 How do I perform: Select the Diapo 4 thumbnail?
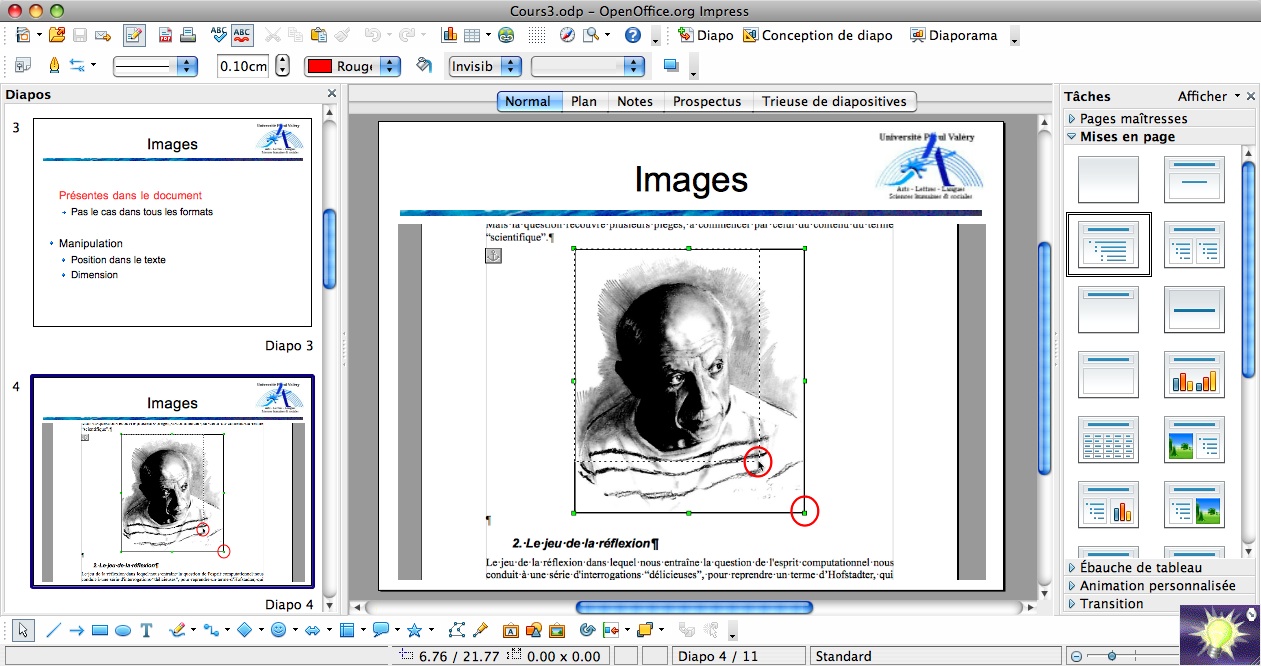172,482
